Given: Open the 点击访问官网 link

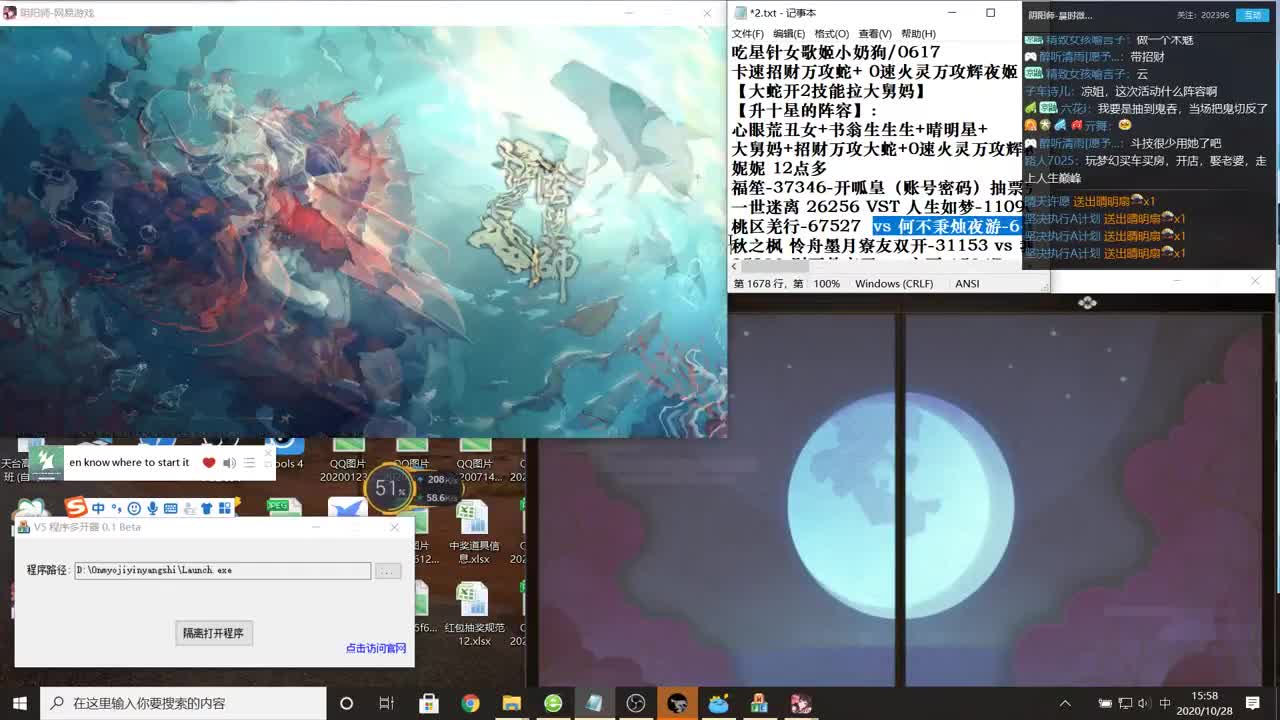Looking at the screenshot, I should coord(376,648).
